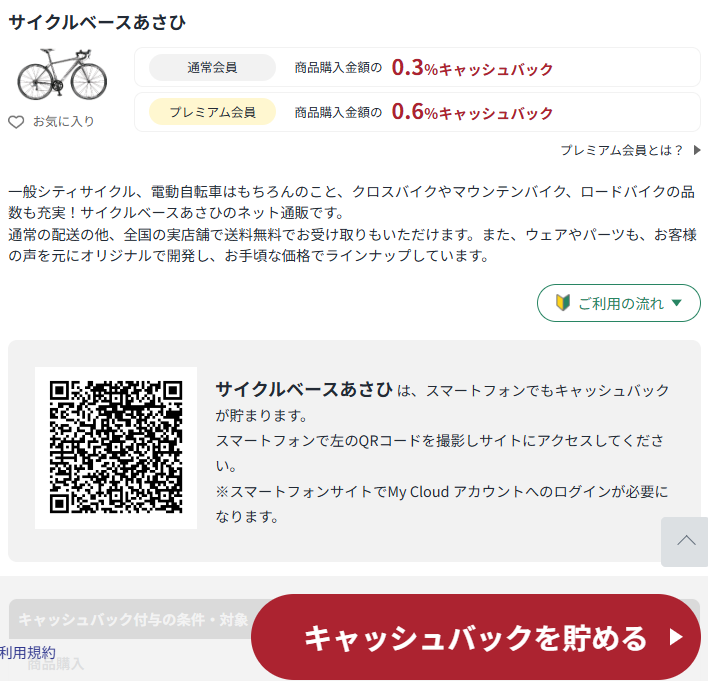Select the 商品購入 item
Screen dimensions: 708x681
[56, 663]
